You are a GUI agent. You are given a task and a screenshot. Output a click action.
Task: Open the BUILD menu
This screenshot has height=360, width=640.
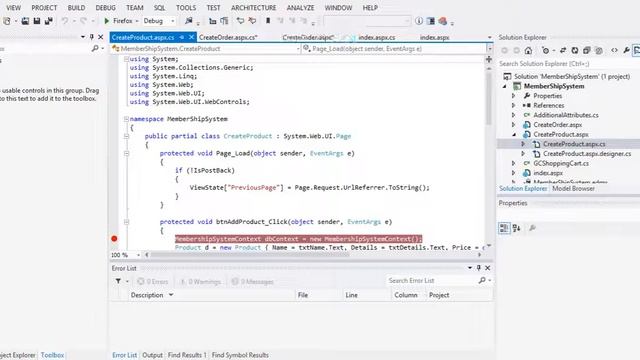pyautogui.click(x=76, y=8)
